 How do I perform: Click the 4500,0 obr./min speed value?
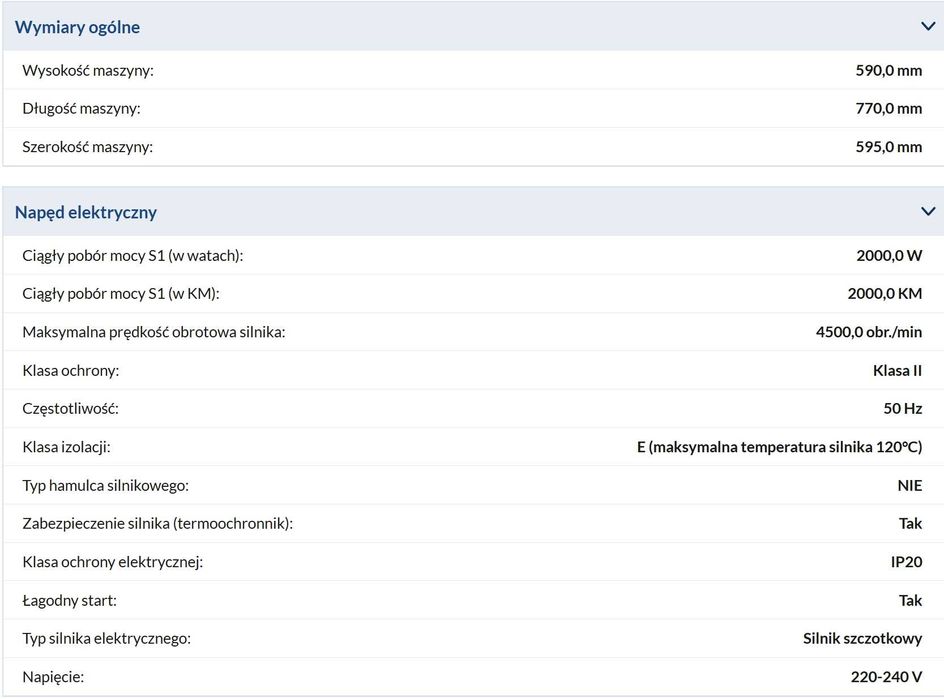[x=869, y=332]
